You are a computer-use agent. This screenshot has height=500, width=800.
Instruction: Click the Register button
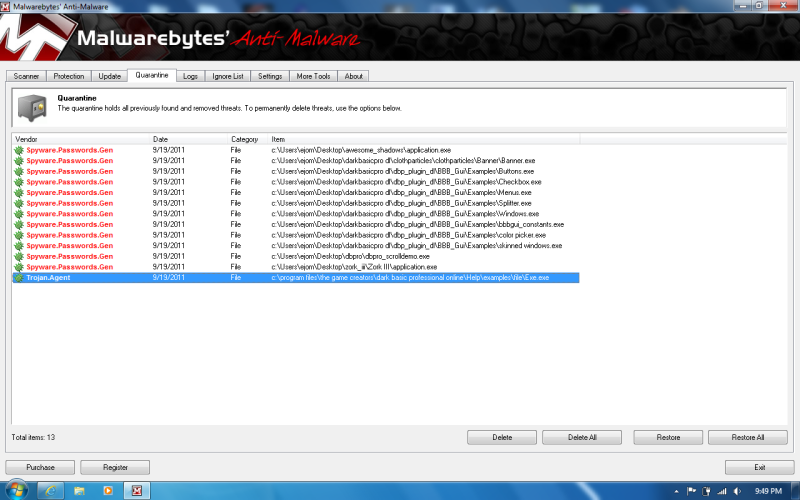(x=115, y=467)
